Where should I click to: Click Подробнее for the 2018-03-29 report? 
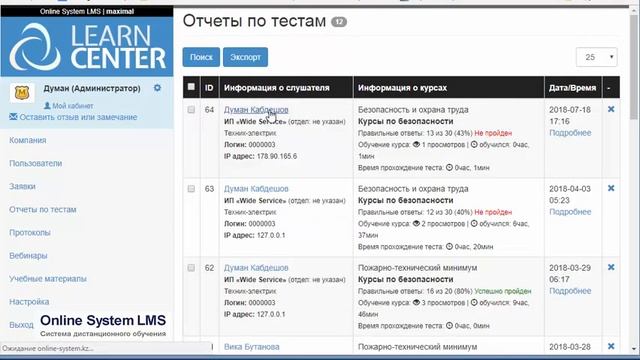click(570, 291)
